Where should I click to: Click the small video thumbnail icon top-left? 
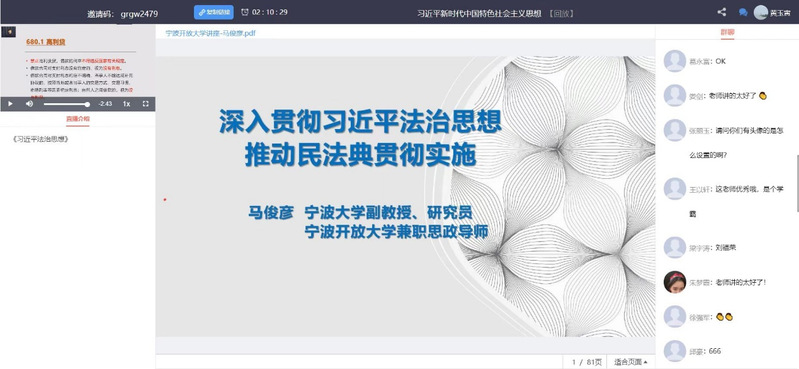click(x=9, y=32)
